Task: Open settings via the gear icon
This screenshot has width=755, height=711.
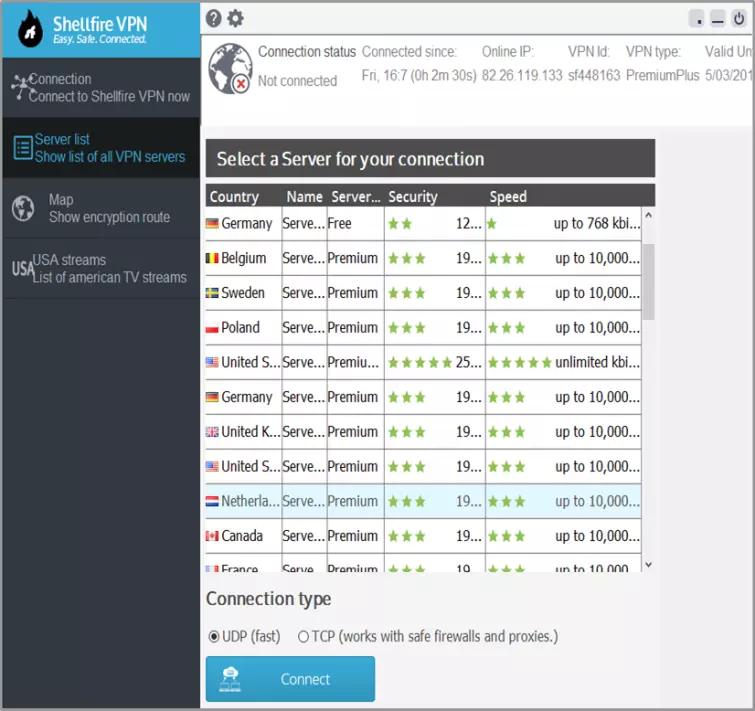Action: click(x=235, y=18)
